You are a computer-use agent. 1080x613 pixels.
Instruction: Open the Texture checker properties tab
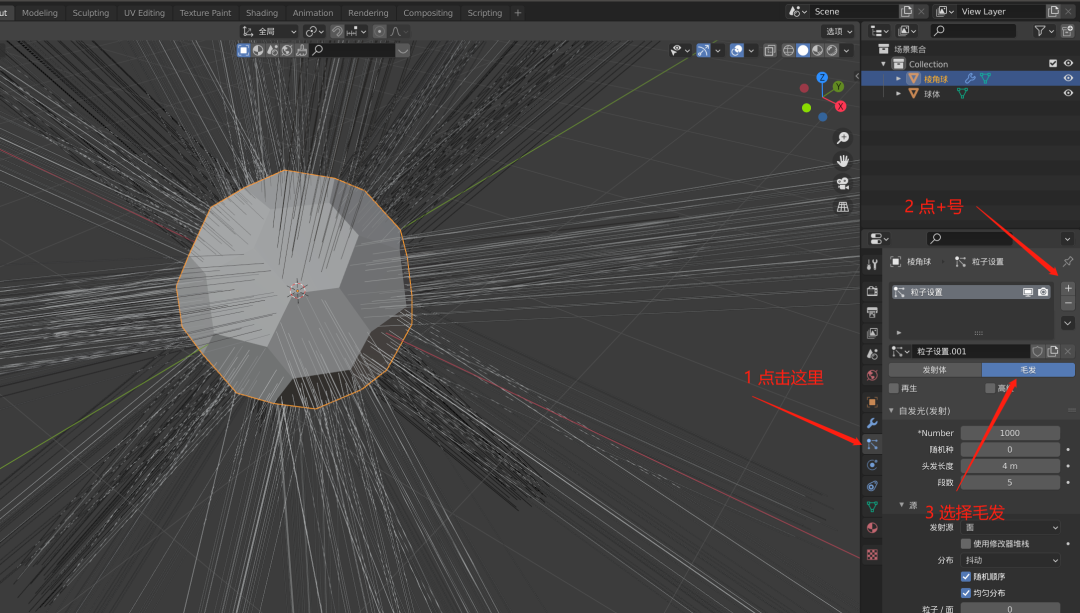(872, 554)
